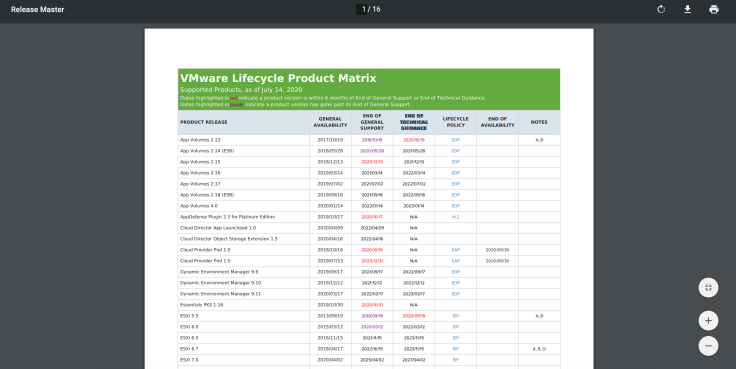Image resolution: width=736 pixels, height=369 pixels.
Task: Click the page number input box
Action: pyautogui.click(x=362, y=9)
